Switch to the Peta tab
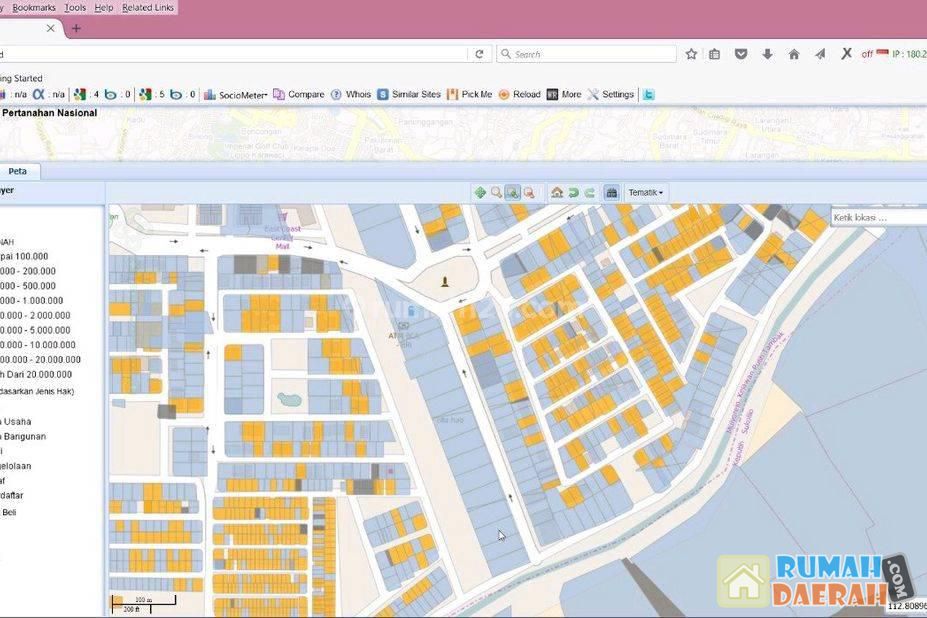This screenshot has width=927, height=618. point(18,171)
